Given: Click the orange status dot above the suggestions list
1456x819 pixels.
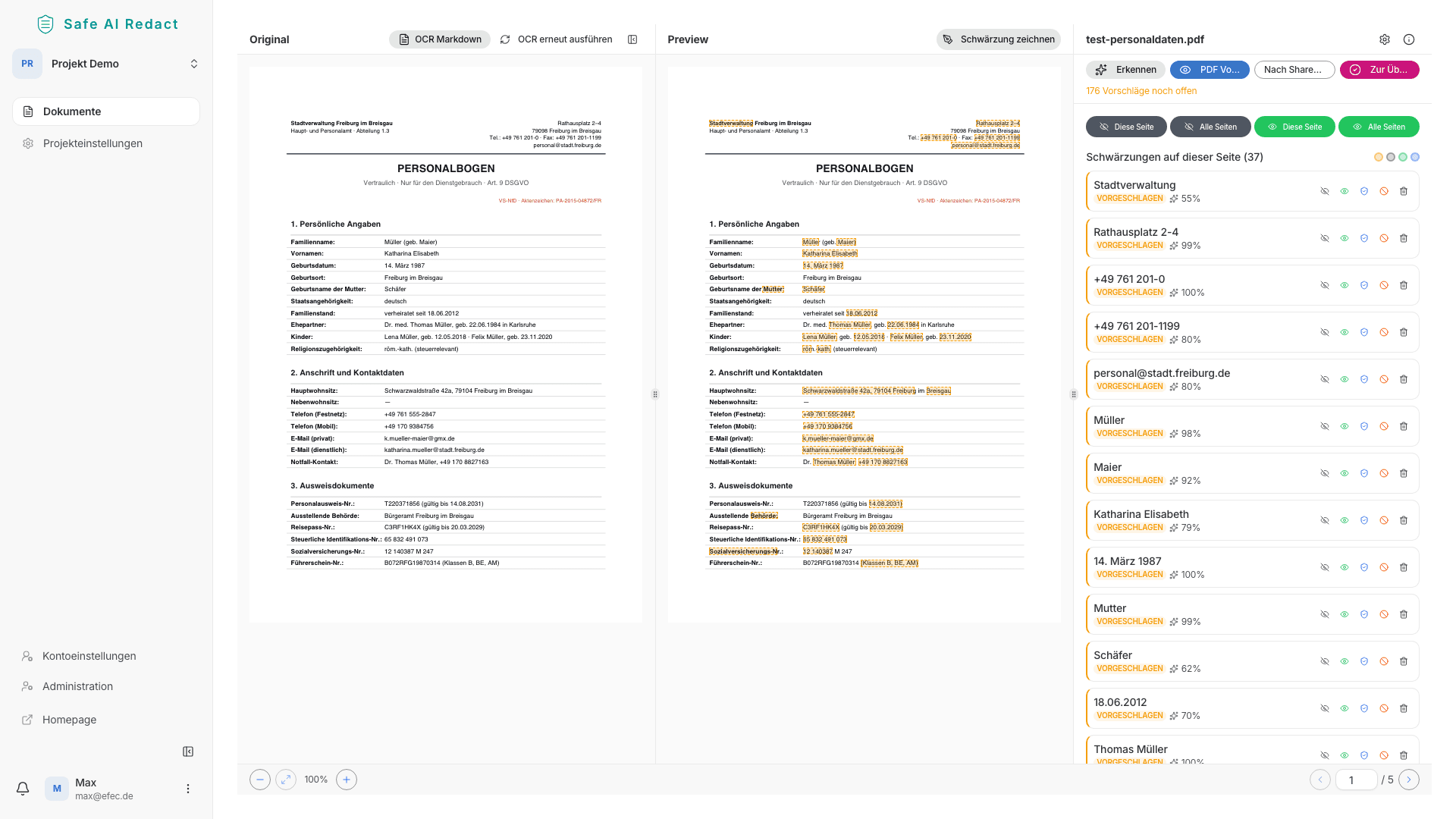Looking at the screenshot, I should pos(1379,157).
